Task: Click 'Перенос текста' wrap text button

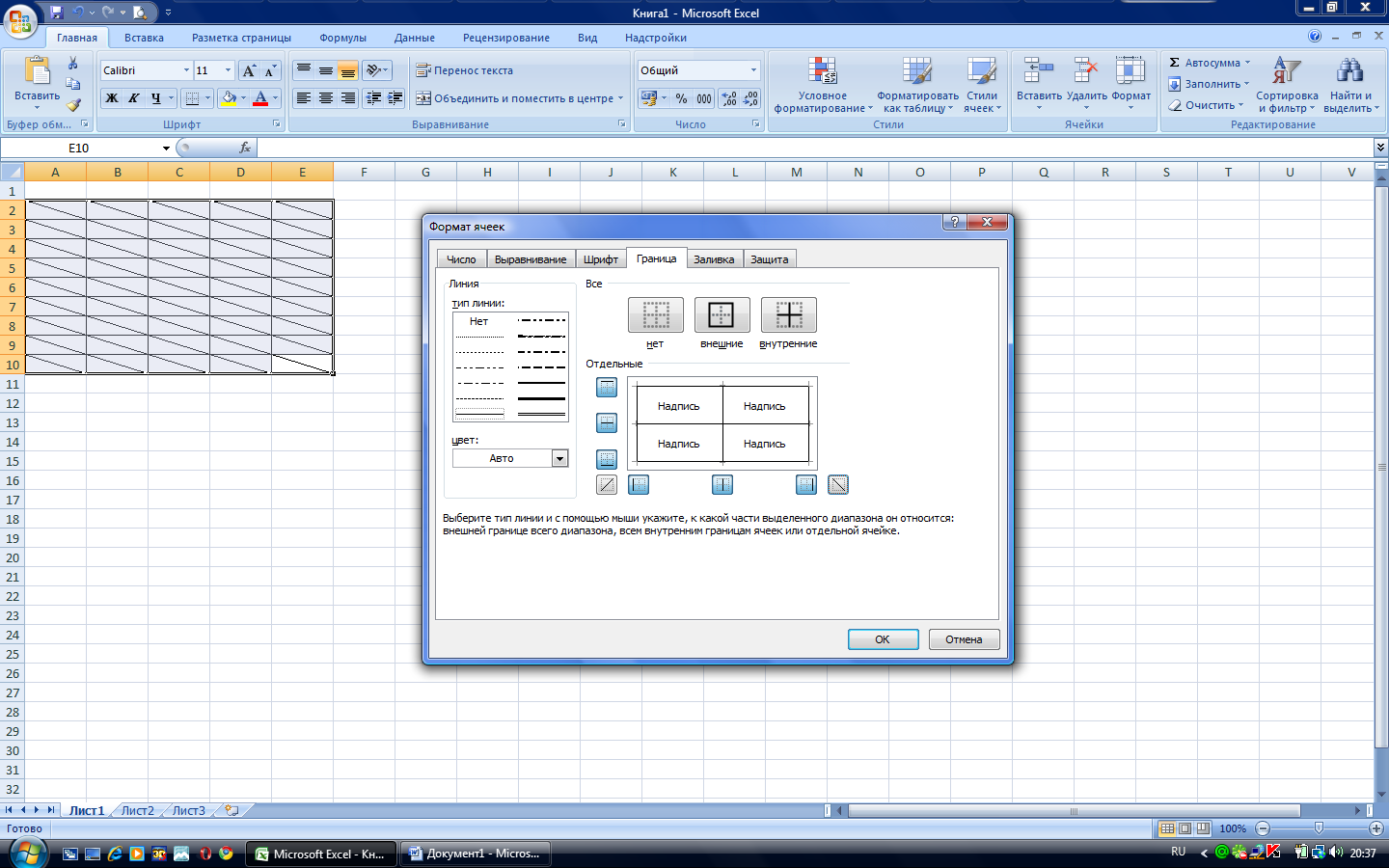Action: (464, 70)
